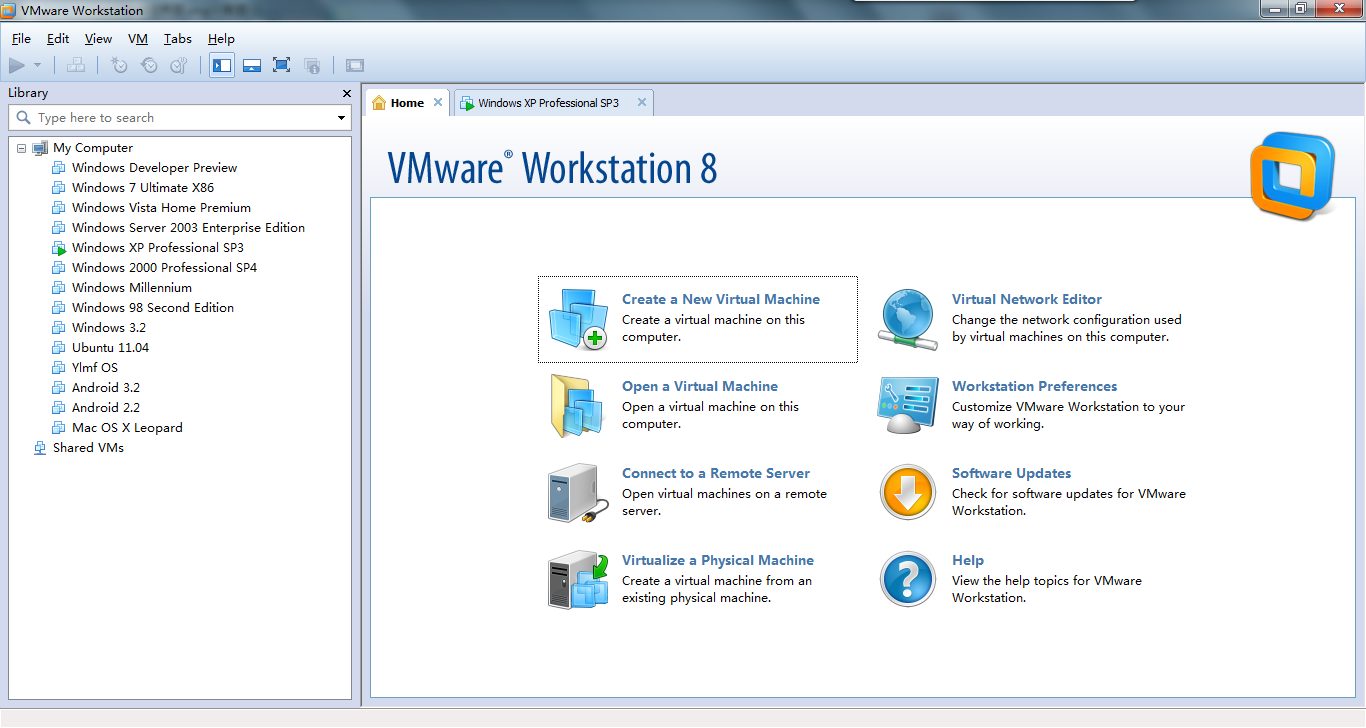Select Windows 3.2 VM
Image resolution: width=1366 pixels, height=728 pixels.
click(x=108, y=328)
